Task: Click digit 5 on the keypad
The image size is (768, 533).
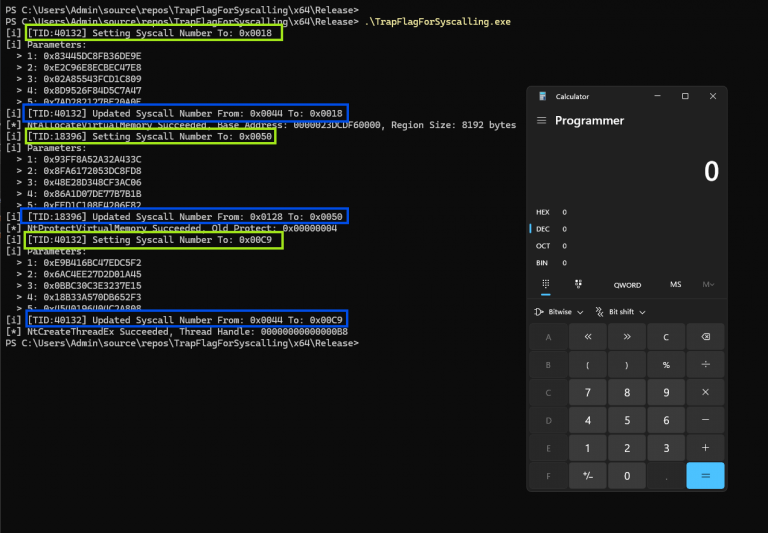Action: tap(627, 420)
